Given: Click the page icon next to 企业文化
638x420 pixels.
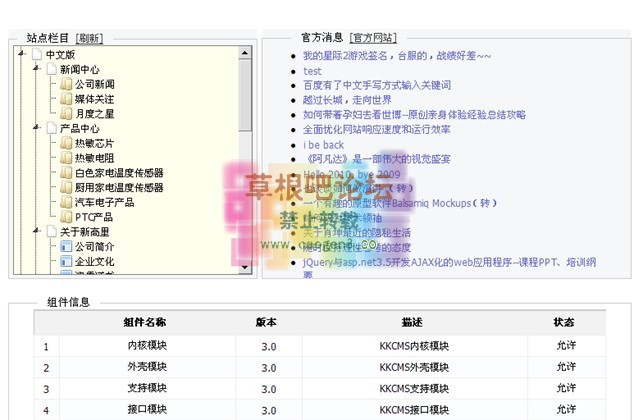Looking at the screenshot, I should coord(66,260).
